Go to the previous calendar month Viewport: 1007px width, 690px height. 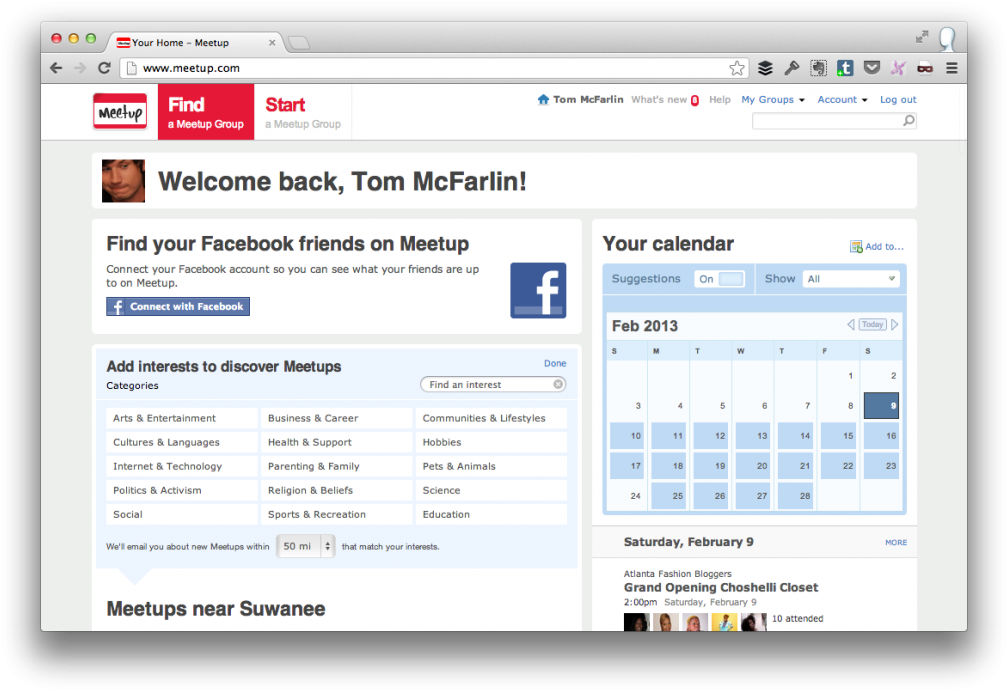coord(851,325)
